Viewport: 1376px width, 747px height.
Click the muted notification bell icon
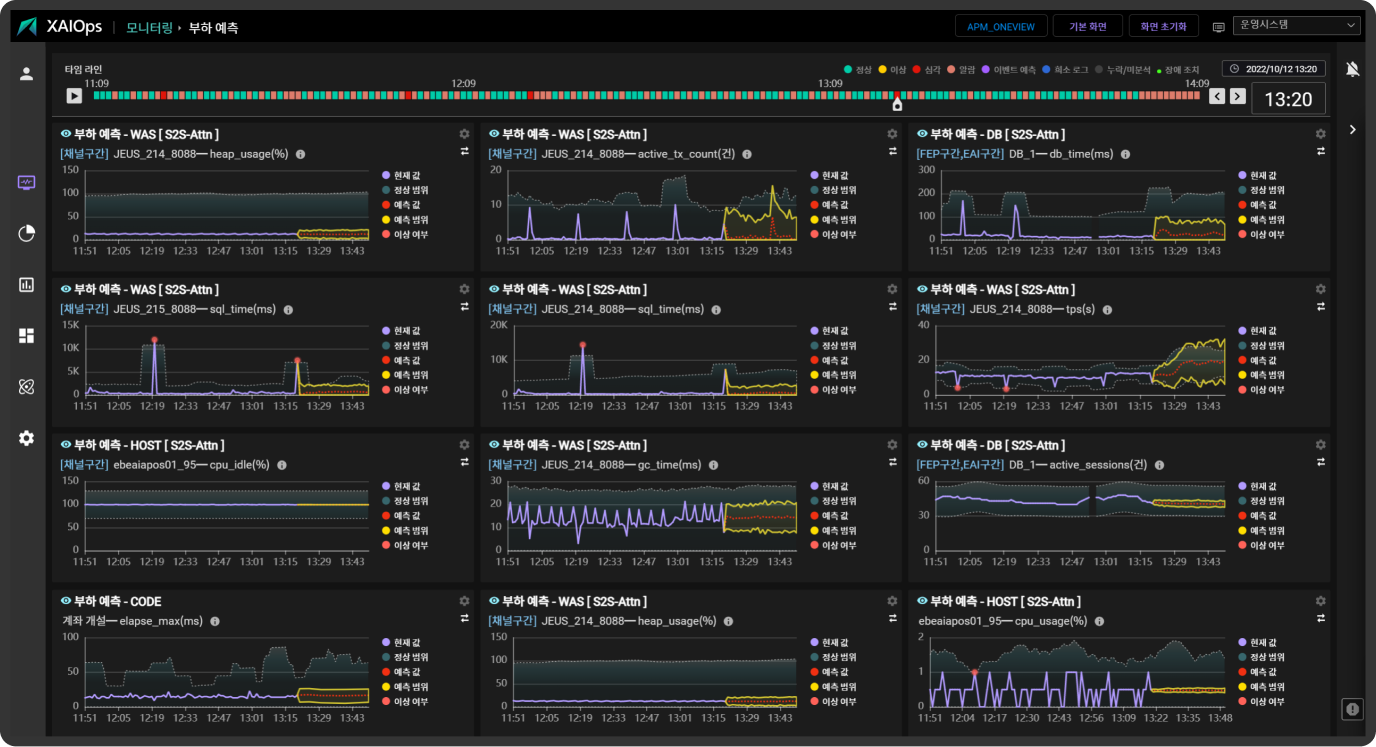(1352, 69)
